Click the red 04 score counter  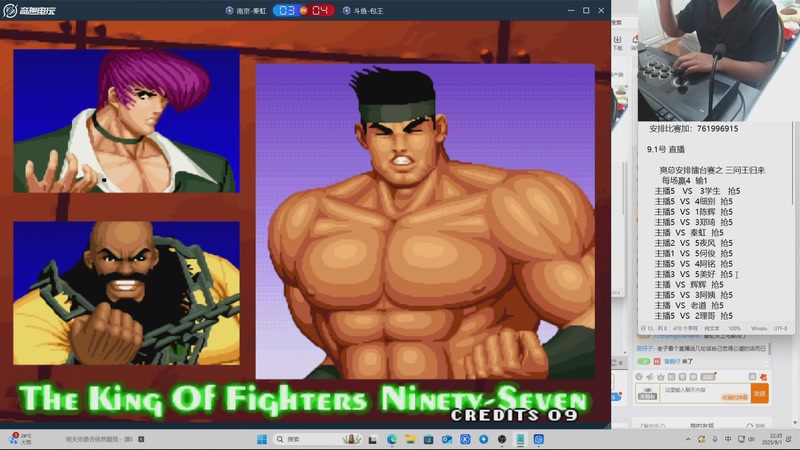point(320,11)
